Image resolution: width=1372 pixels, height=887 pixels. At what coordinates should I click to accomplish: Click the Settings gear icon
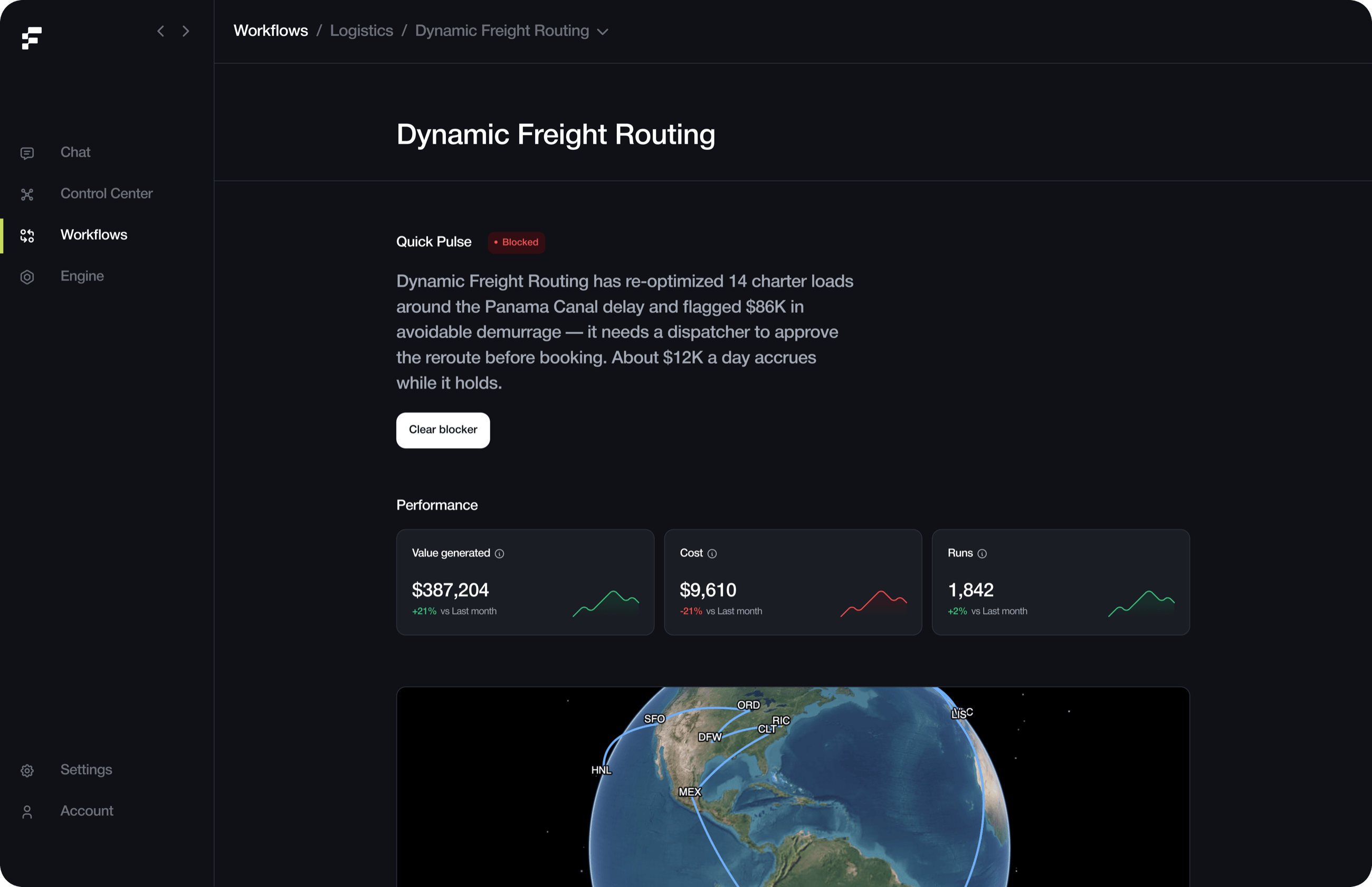click(27, 771)
